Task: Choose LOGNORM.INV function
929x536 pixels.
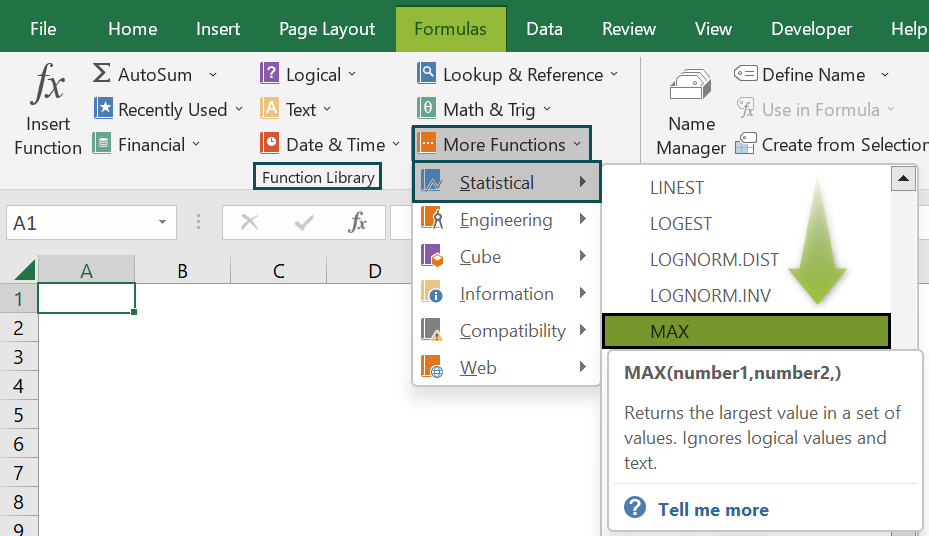Action: click(747, 295)
